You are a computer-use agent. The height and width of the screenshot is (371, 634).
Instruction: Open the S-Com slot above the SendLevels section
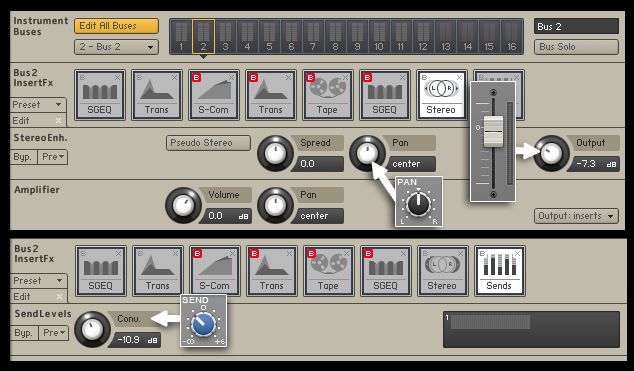click(214, 271)
